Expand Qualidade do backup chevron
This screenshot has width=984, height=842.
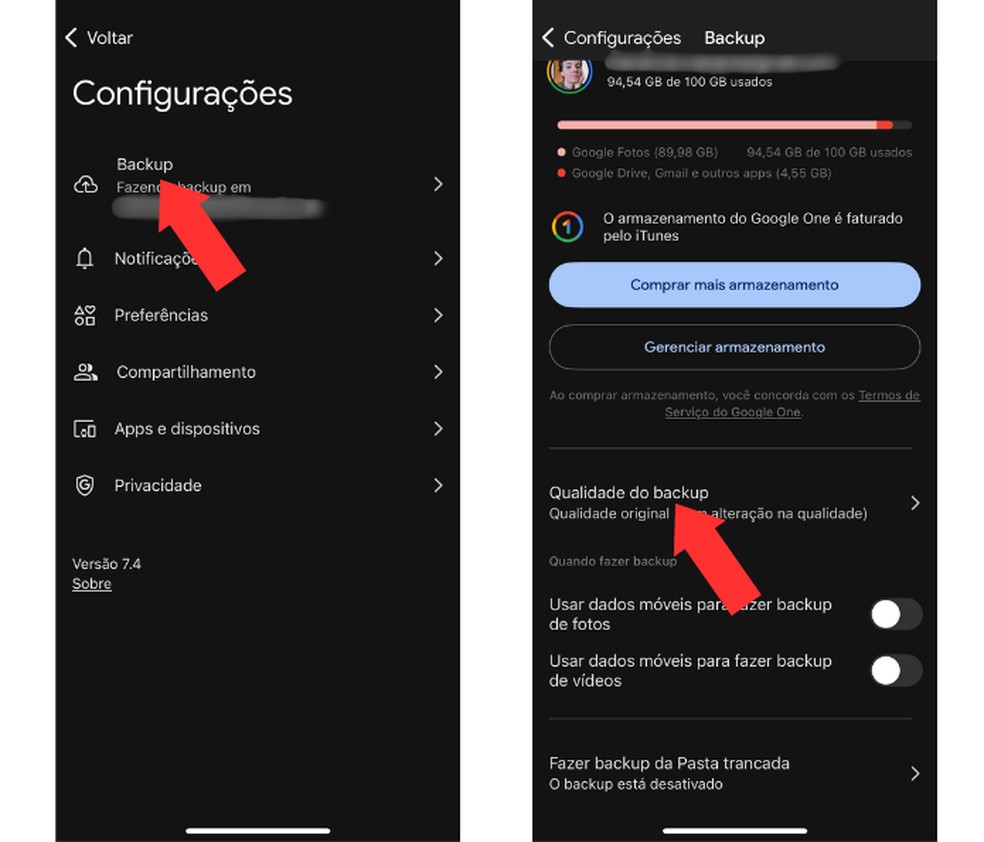click(915, 503)
